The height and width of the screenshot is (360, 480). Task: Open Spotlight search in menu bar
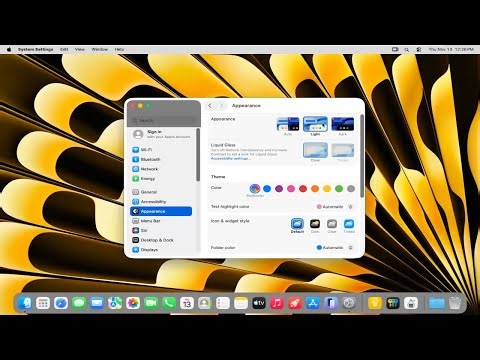pos(407,49)
